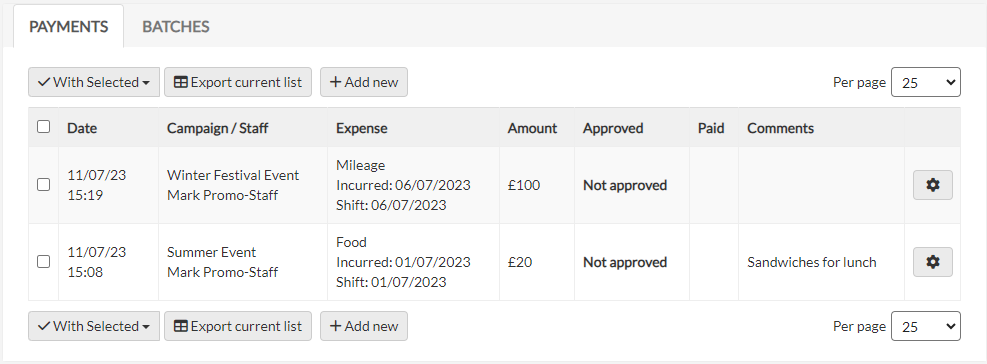Open the top Per page dropdown
987x364 pixels.
[x=925, y=82]
